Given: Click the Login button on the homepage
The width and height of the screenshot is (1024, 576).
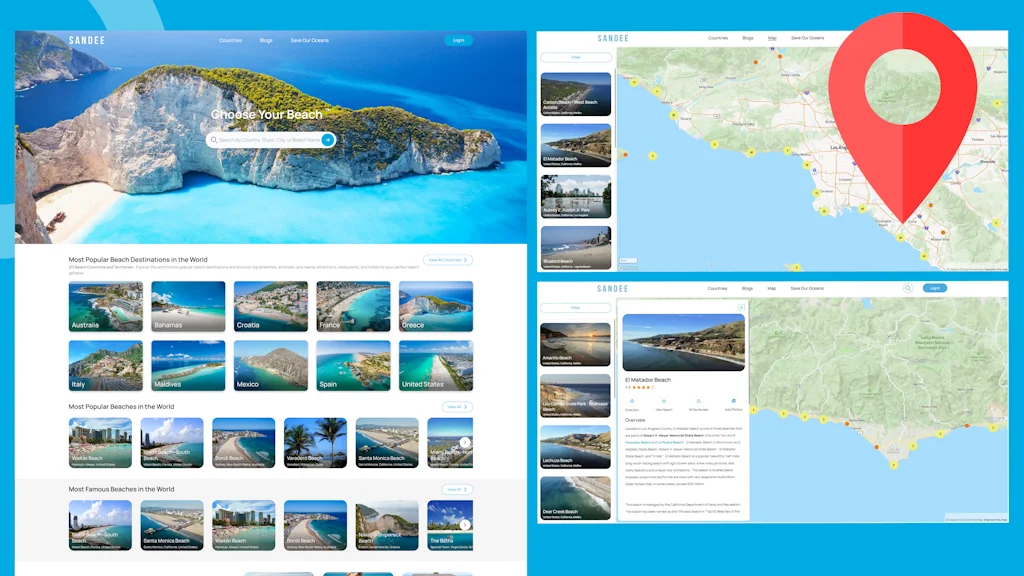Looking at the screenshot, I should point(458,41).
